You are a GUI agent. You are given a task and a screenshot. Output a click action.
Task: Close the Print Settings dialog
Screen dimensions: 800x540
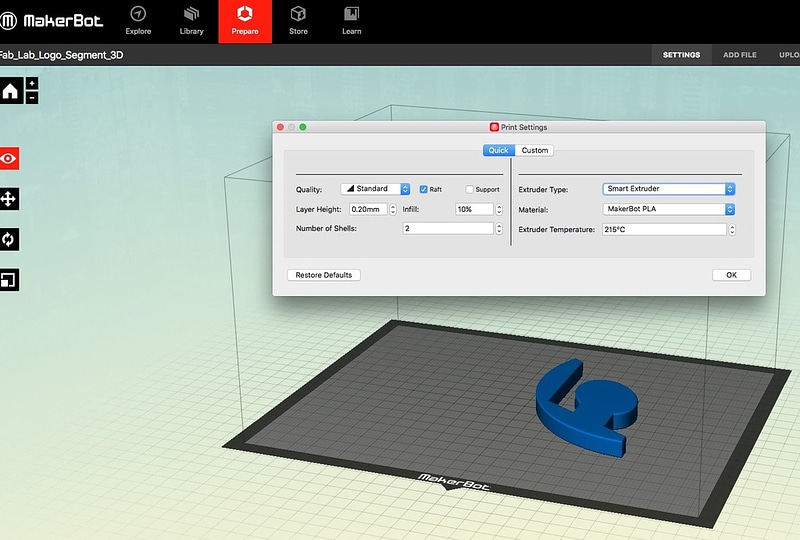[x=280, y=127]
